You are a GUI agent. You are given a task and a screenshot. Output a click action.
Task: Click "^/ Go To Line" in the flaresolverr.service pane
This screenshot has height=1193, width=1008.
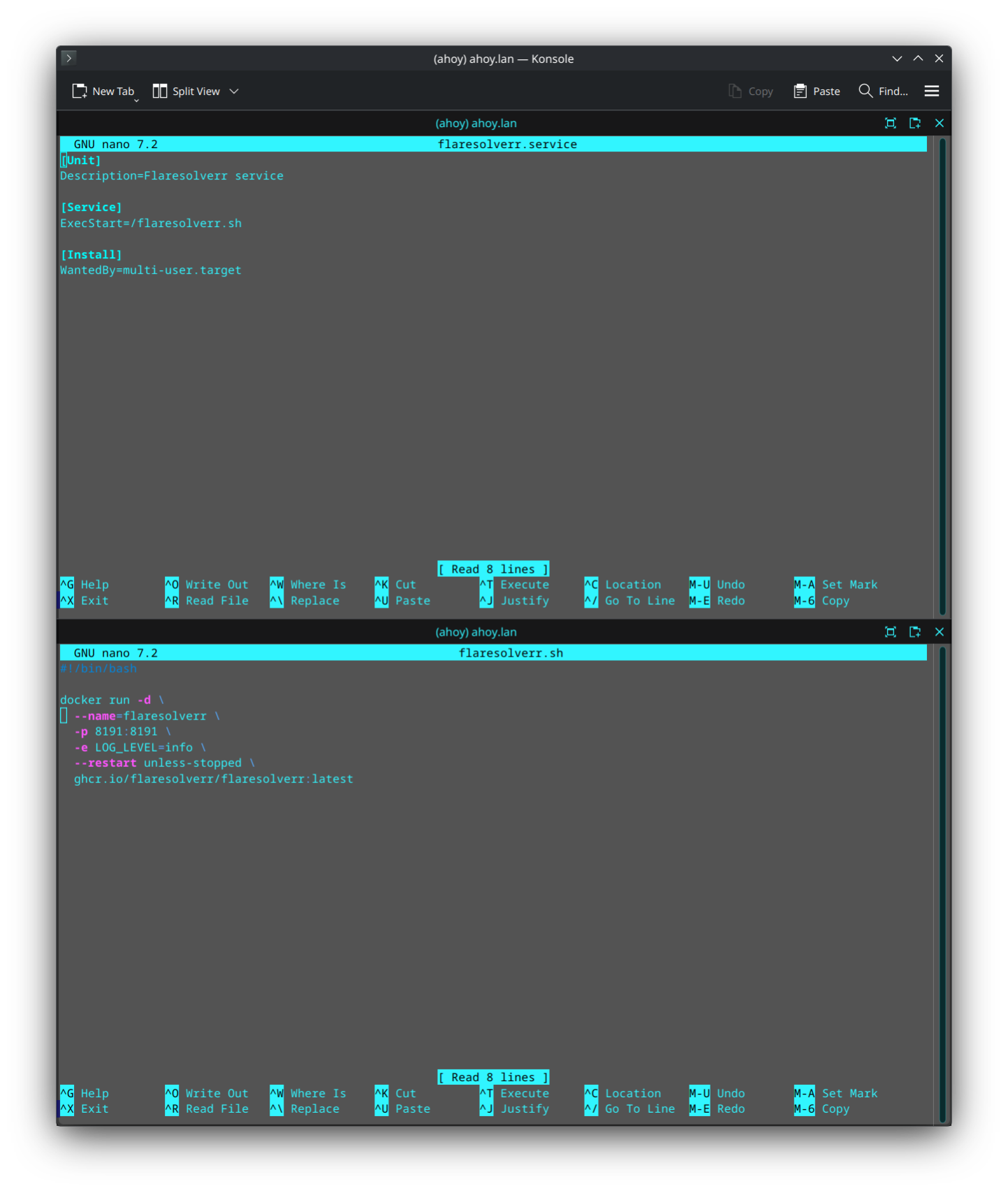point(629,601)
